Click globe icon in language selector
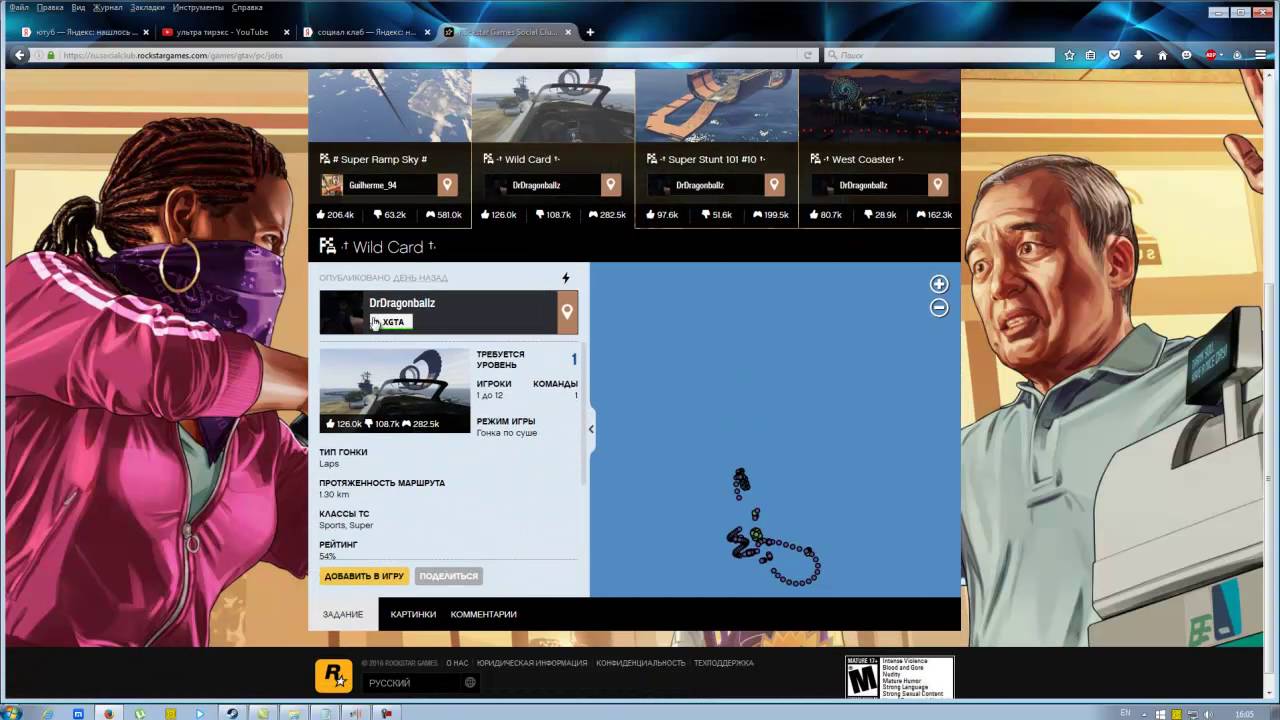The height and width of the screenshot is (720, 1280). click(x=470, y=683)
